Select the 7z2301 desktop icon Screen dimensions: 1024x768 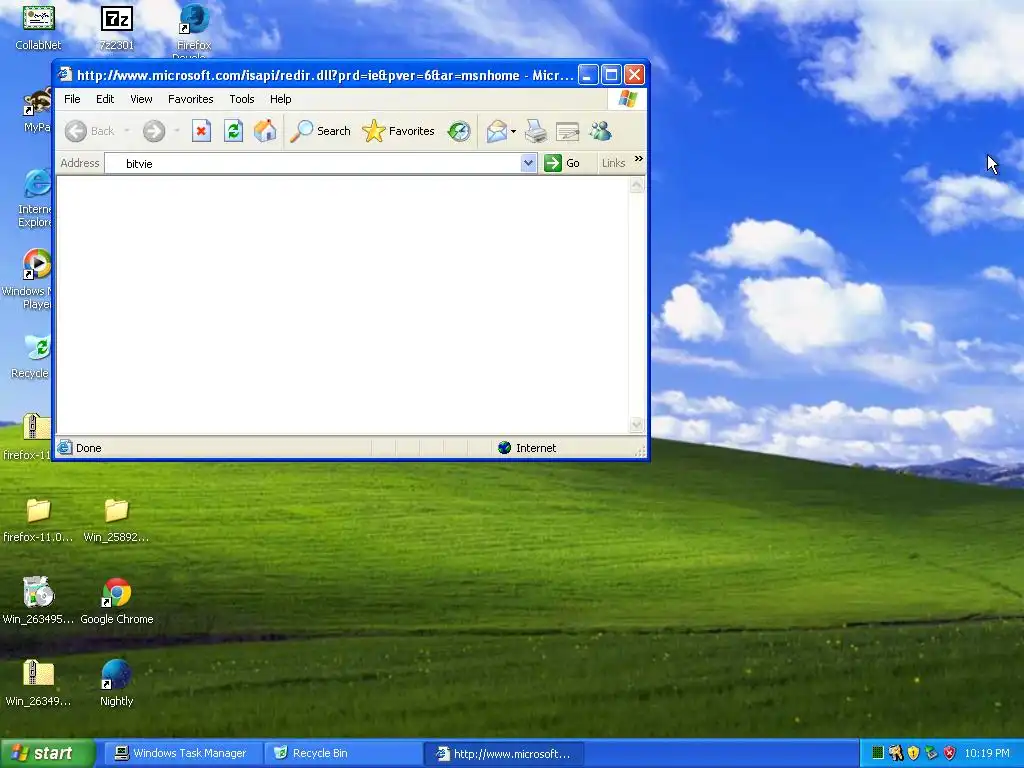click(117, 27)
